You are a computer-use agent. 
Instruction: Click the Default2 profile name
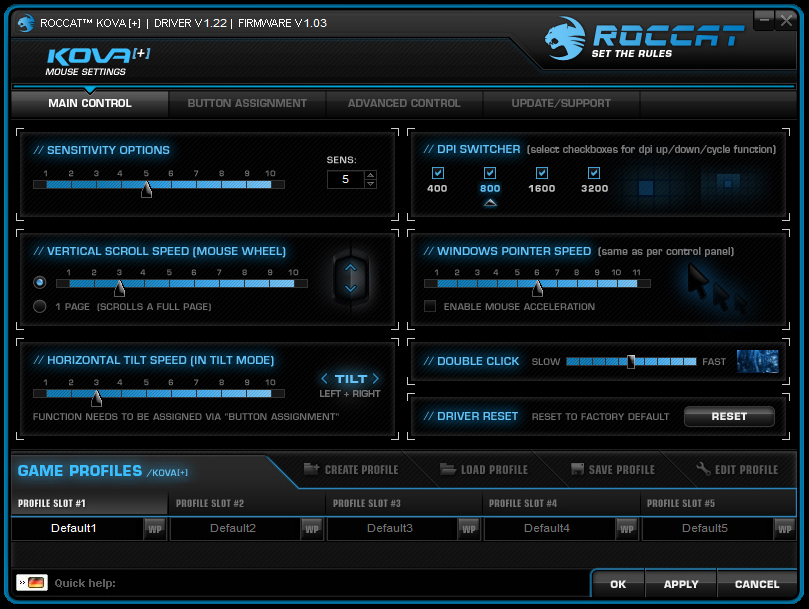pyautogui.click(x=233, y=528)
